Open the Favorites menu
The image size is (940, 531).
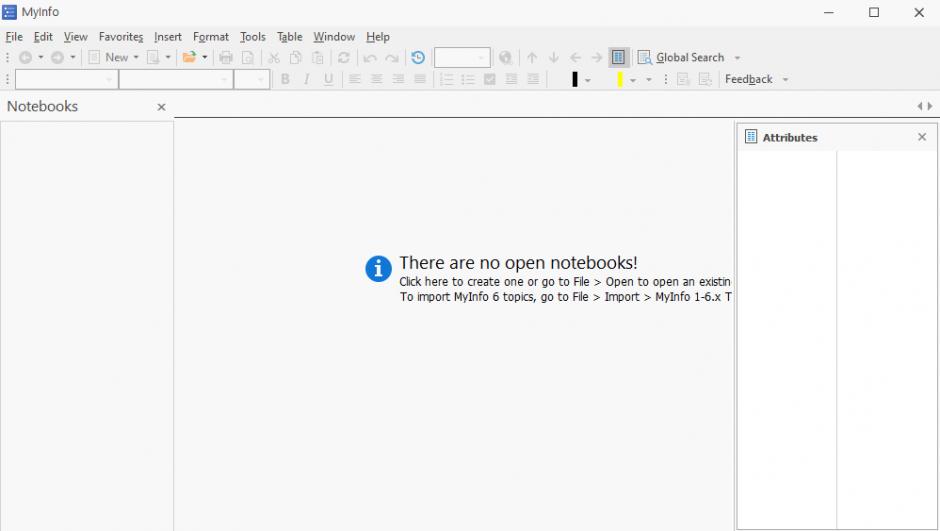click(121, 37)
